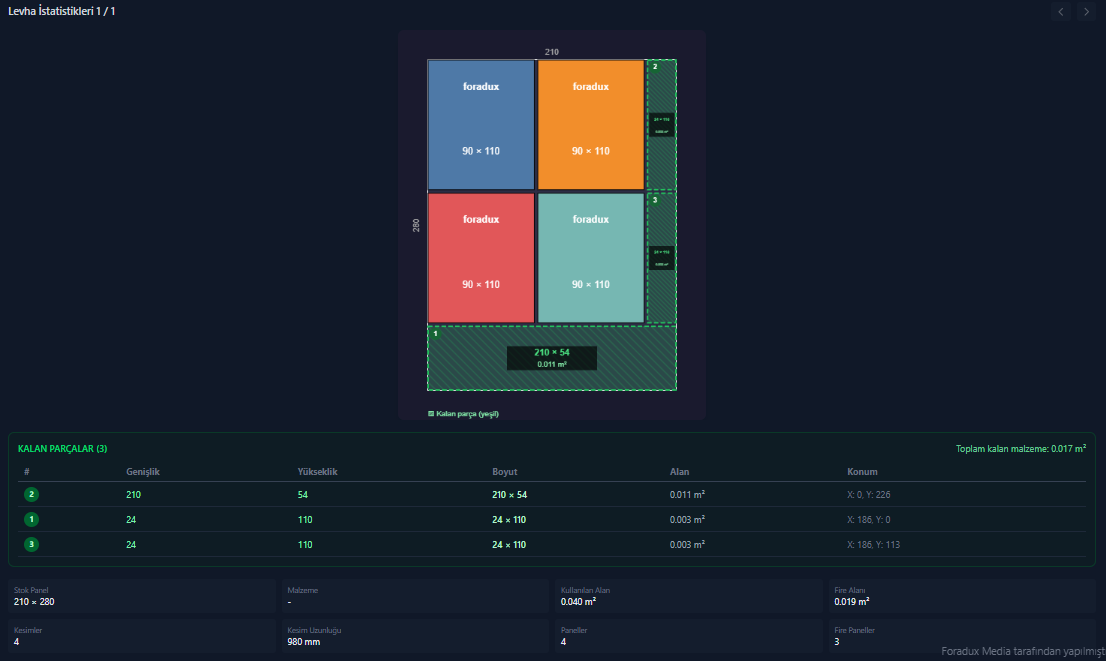The width and height of the screenshot is (1106, 661).
Task: Select the blue foradux 90 × 110 panel
Action: click(x=481, y=125)
